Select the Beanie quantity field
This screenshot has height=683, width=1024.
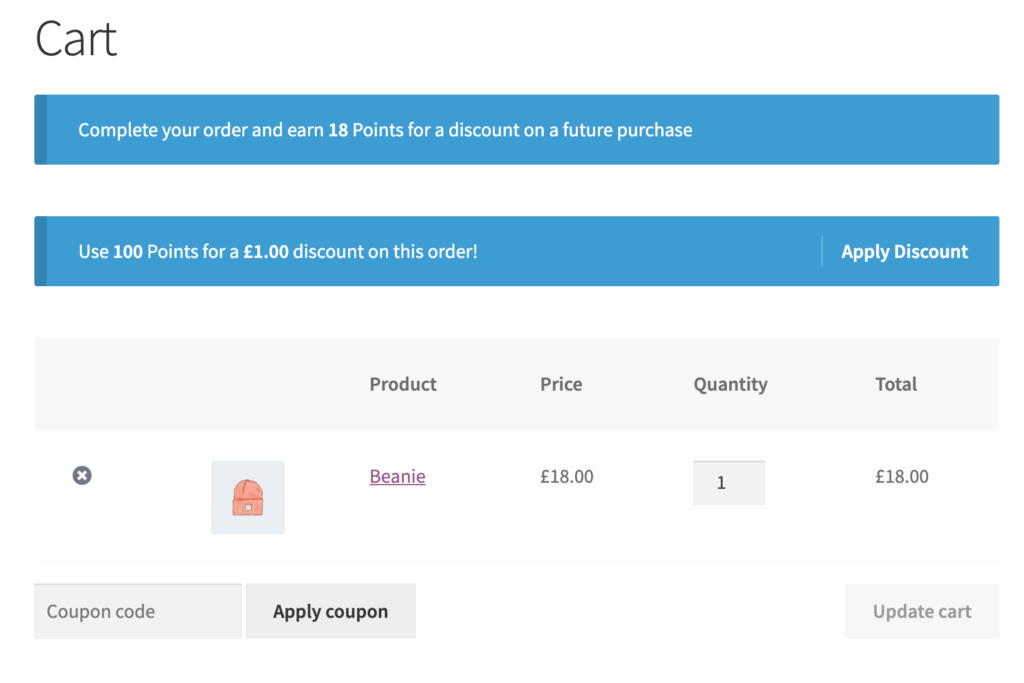(729, 482)
